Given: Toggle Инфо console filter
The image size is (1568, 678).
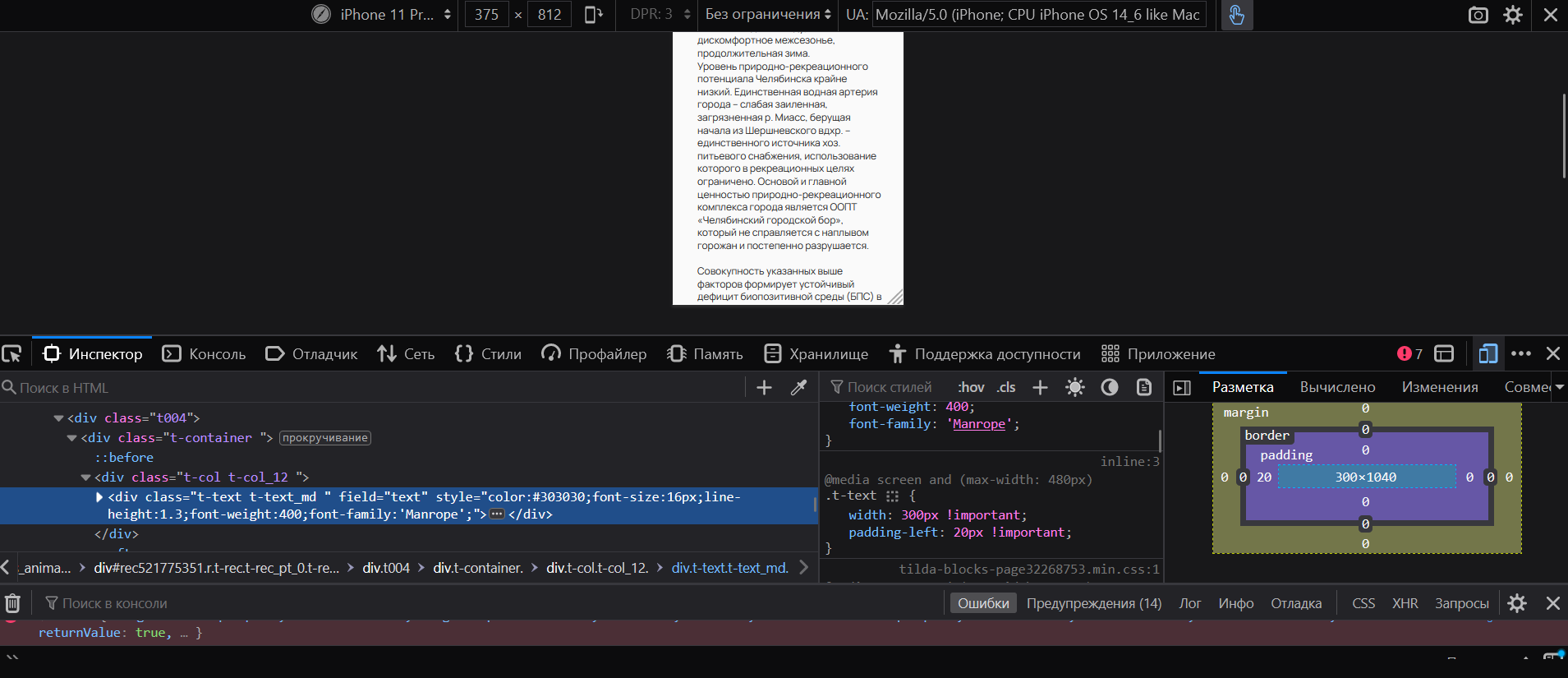Looking at the screenshot, I should pyautogui.click(x=1235, y=603).
